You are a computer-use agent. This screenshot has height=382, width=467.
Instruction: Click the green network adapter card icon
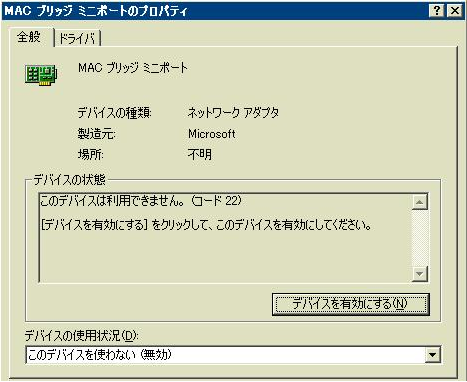(x=41, y=75)
